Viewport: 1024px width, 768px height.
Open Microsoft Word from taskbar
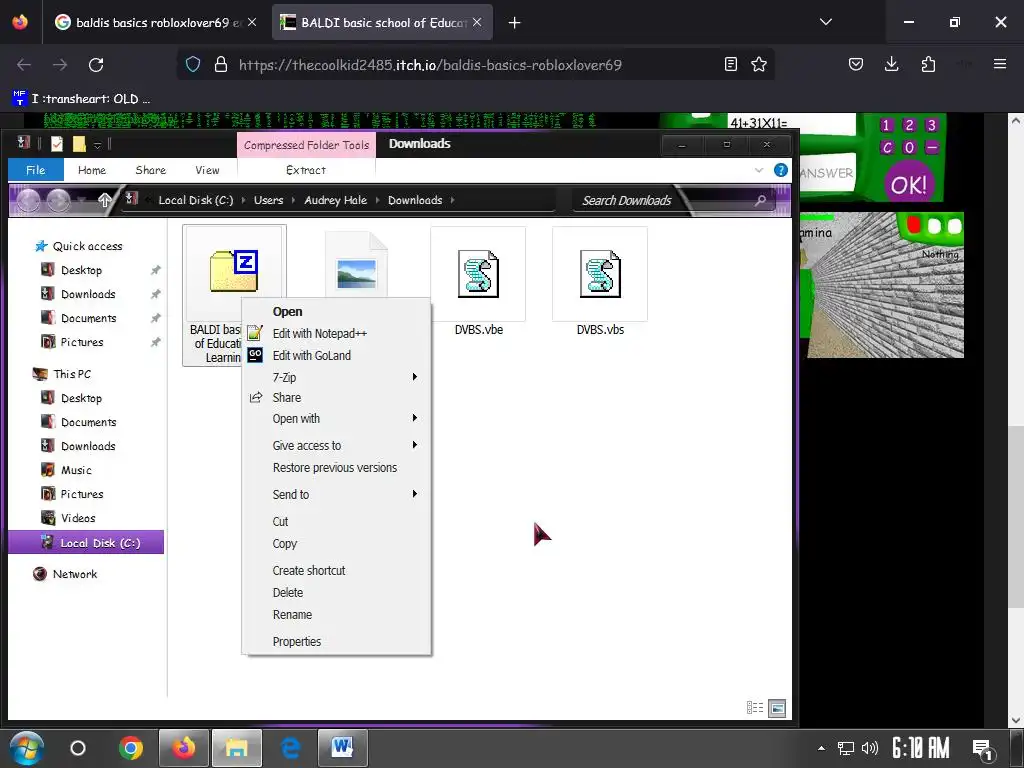click(342, 748)
